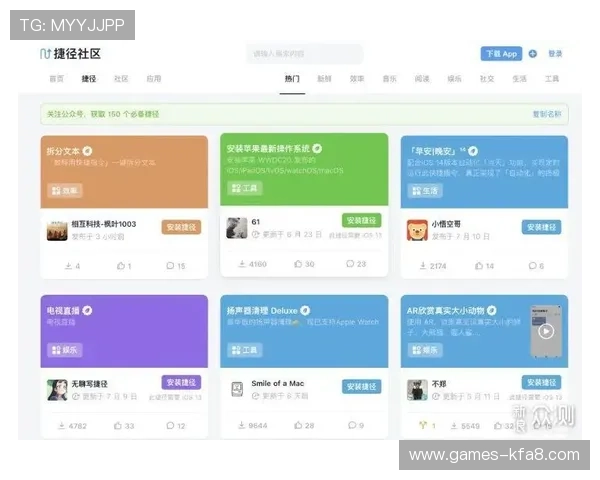Open the 扬声器清理 Deluxe card title
The image size is (600, 480).
tap(262, 310)
